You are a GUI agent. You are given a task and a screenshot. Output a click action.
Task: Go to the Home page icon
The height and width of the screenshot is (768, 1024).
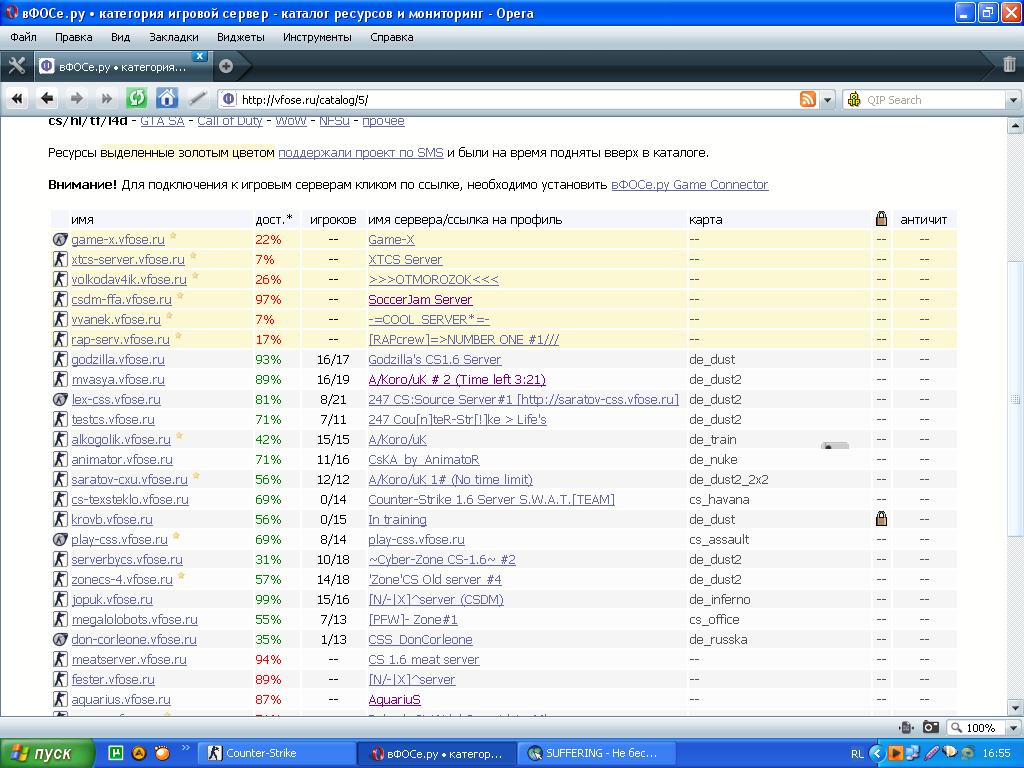[167, 98]
